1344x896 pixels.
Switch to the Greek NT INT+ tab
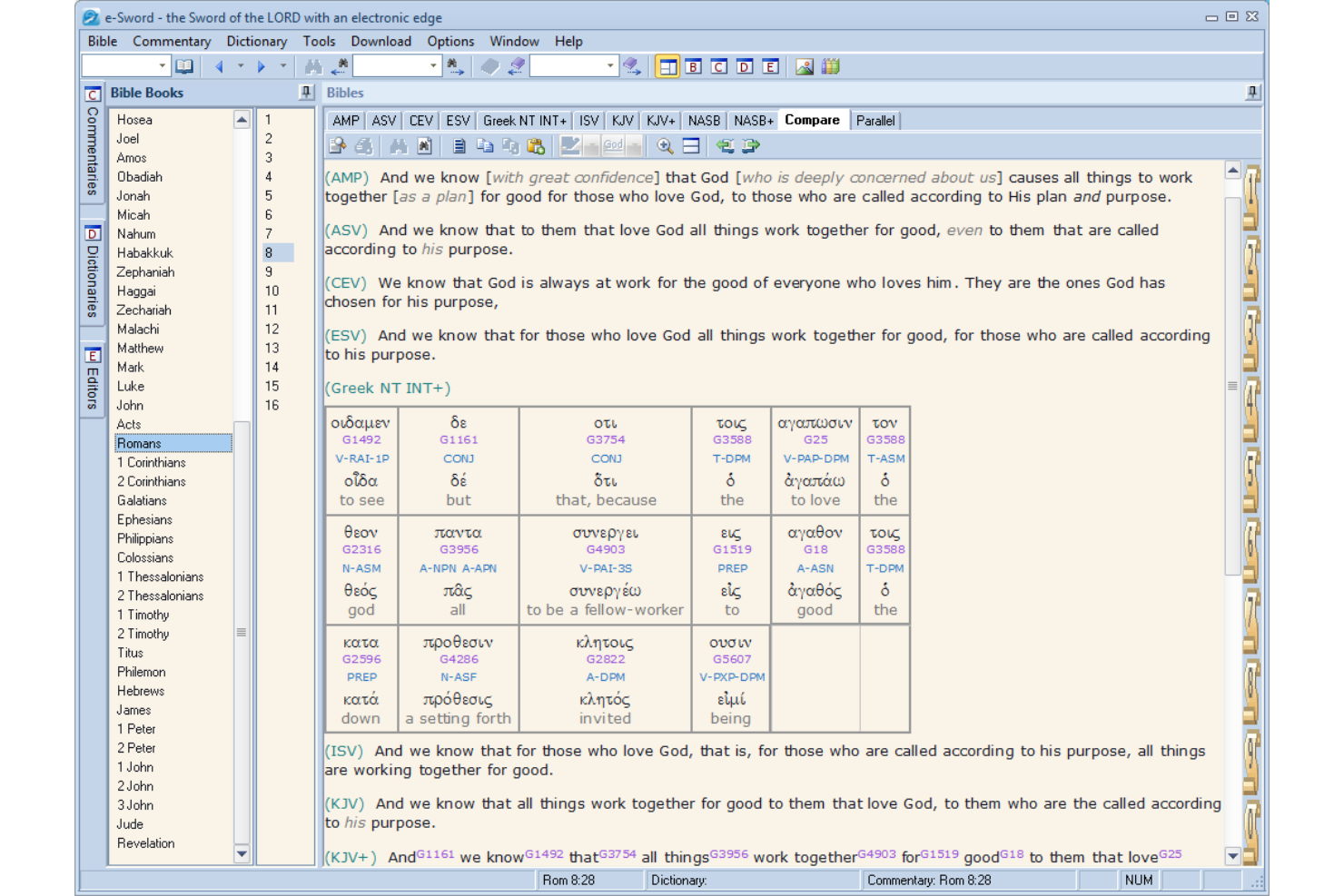[524, 121]
